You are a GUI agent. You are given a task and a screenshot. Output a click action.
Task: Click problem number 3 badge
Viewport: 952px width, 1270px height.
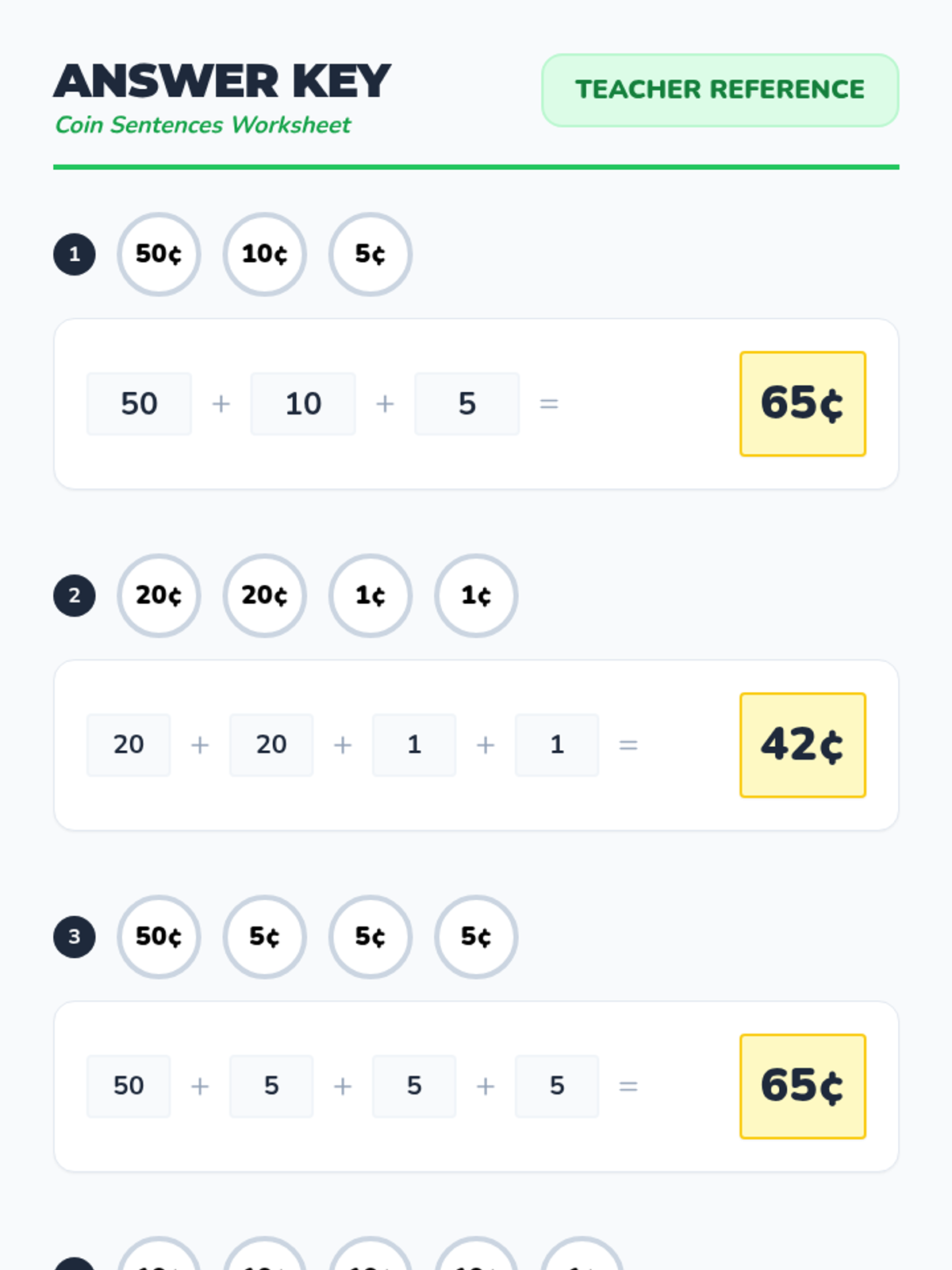tap(75, 937)
